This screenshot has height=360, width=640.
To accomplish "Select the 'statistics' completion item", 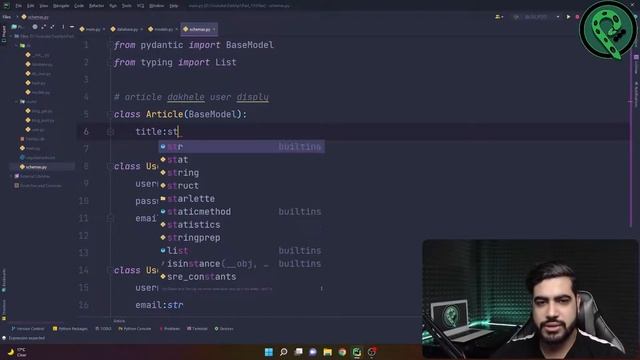I will coord(241,225).
